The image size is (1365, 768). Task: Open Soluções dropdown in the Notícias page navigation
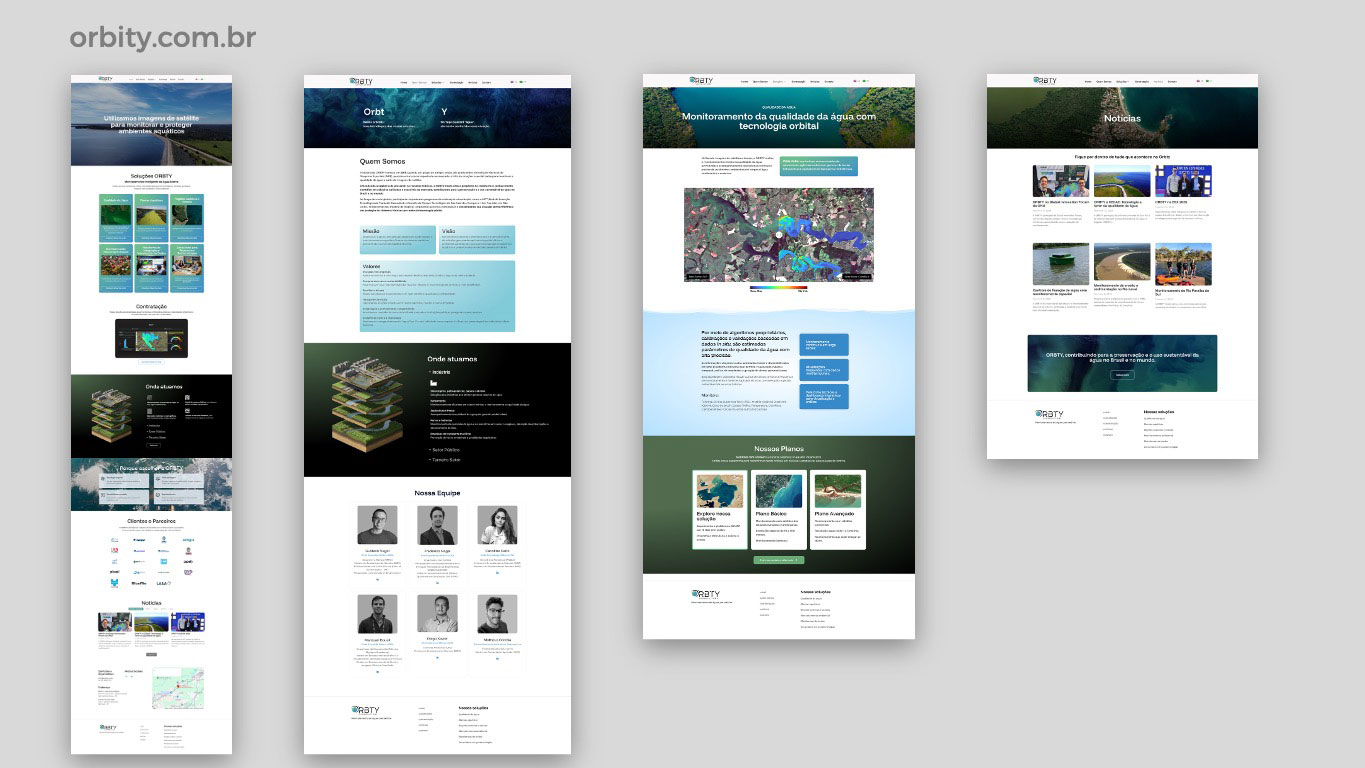[x=1122, y=81]
